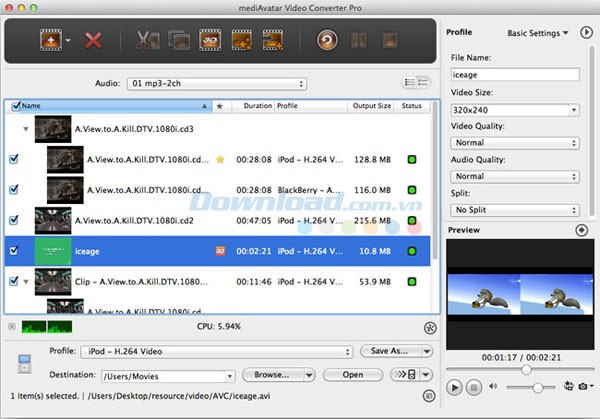Click the circular arrow to collapse Profile panel
Image resolution: width=600 pixels, height=419 pixels.
pos(586,33)
